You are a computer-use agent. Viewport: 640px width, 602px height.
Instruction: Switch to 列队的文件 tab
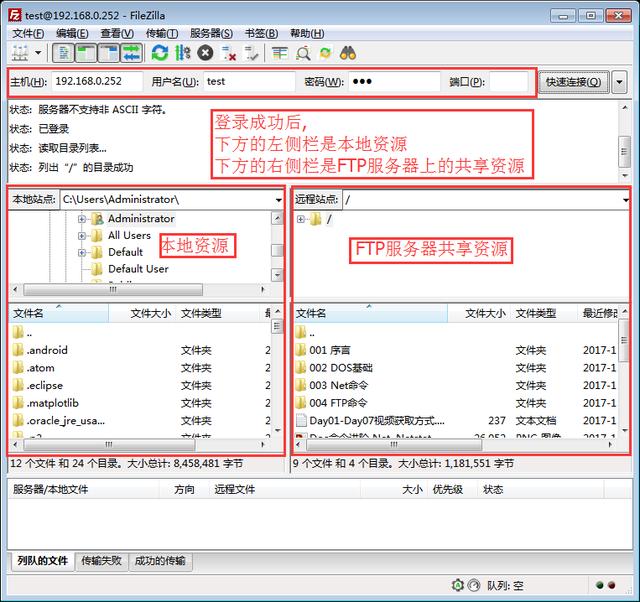pos(42,561)
